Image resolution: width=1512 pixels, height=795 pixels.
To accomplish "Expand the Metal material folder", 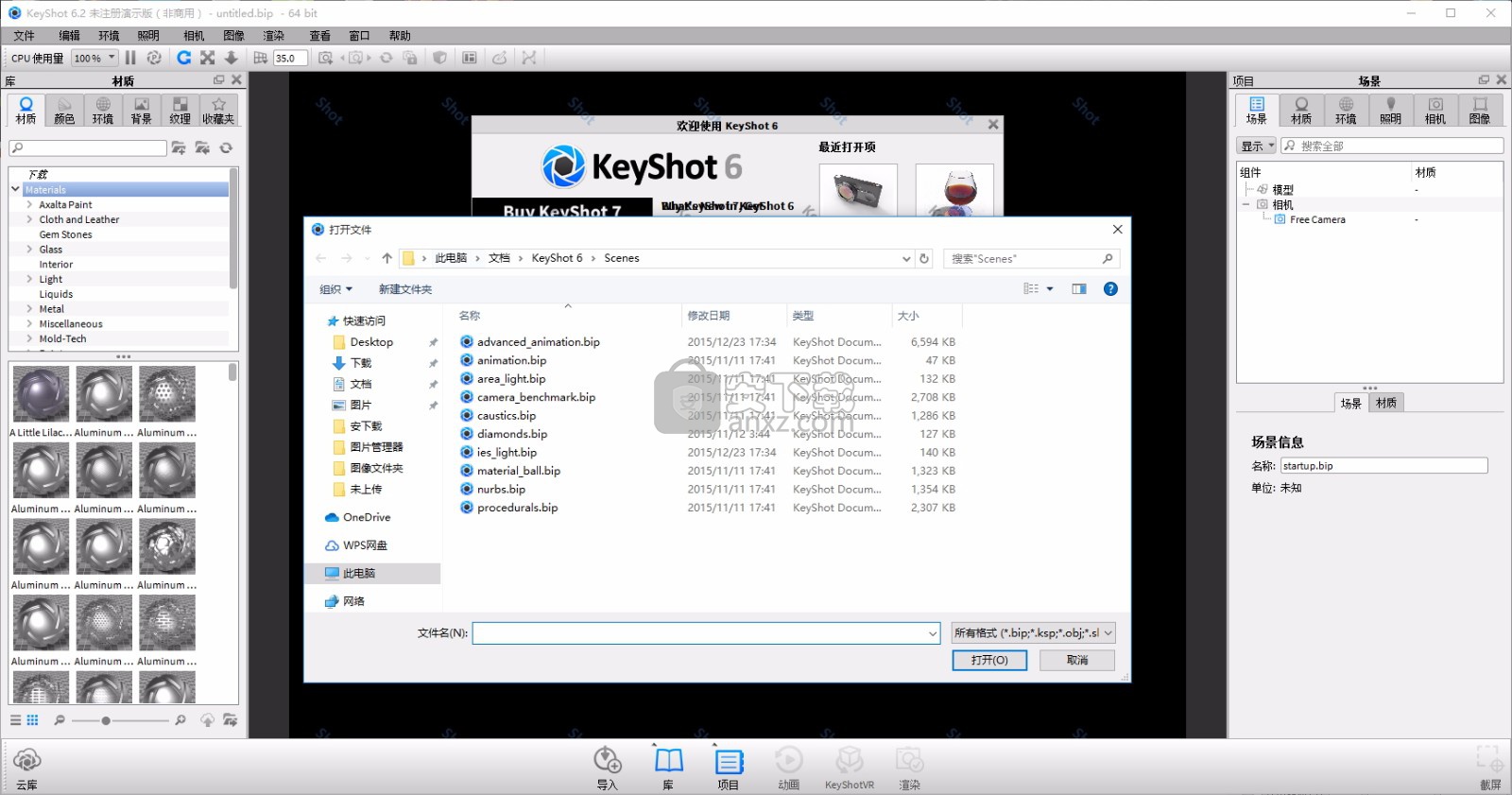I will [29, 309].
